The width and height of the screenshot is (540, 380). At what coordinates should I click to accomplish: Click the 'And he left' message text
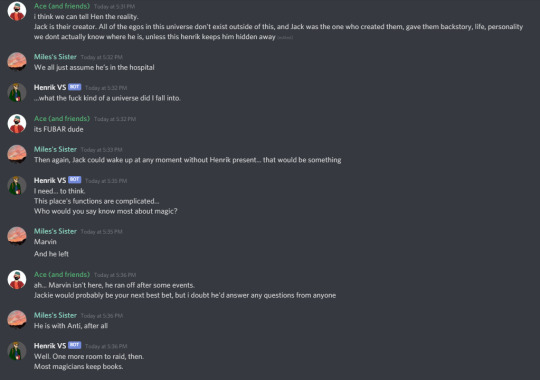[51, 254]
